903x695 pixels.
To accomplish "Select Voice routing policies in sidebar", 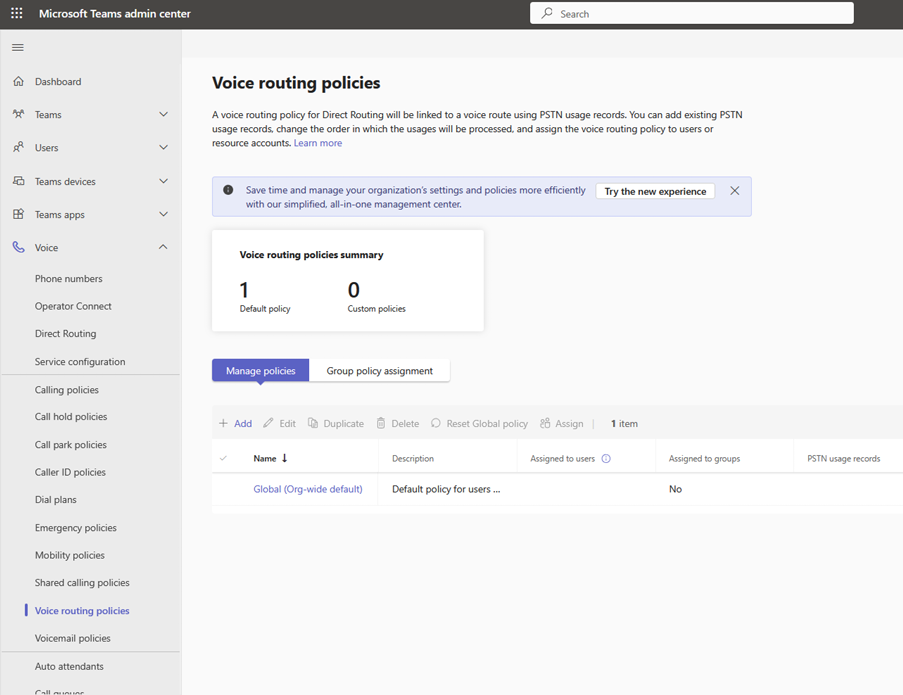I will coord(82,610).
